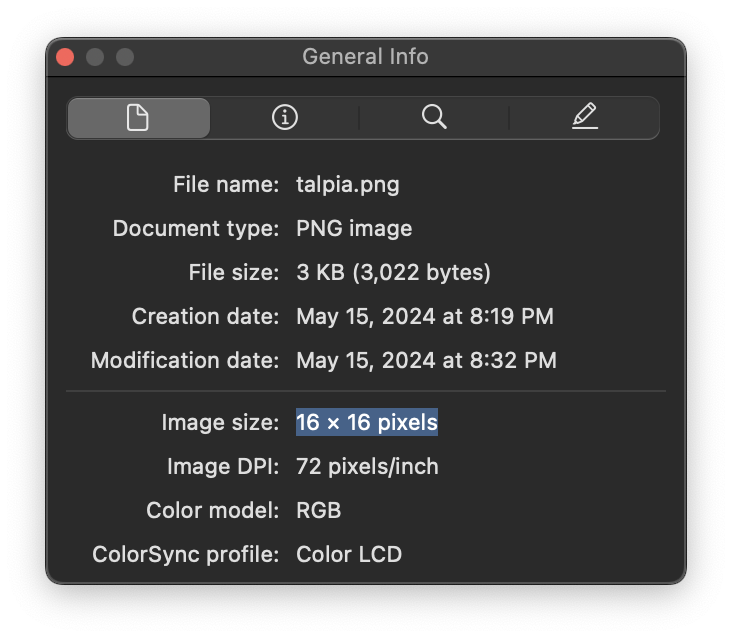Switch to the Keywords magnifying glass tab
Image resolution: width=732 pixels, height=638 pixels.
click(434, 118)
